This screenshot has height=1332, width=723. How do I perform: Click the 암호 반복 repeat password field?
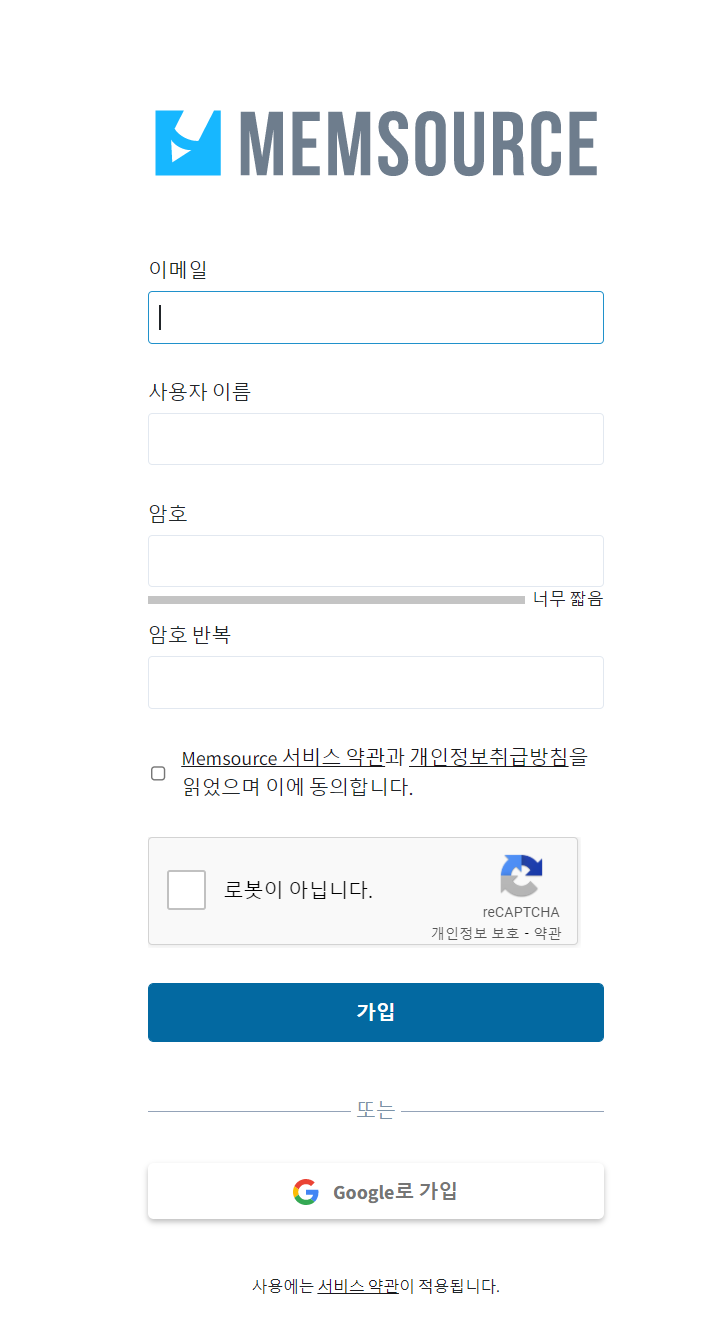click(375, 682)
